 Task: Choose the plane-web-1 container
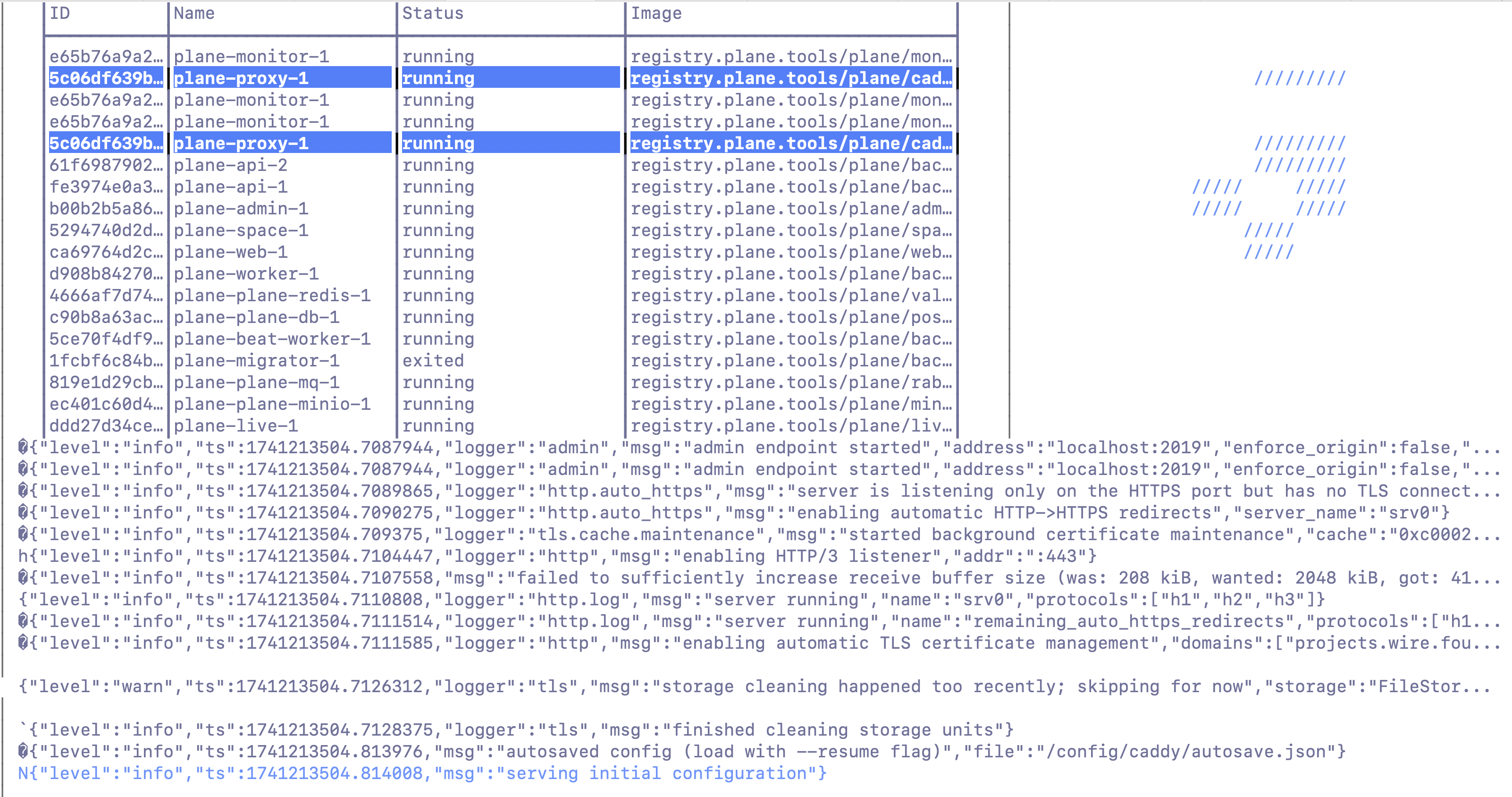(230, 252)
